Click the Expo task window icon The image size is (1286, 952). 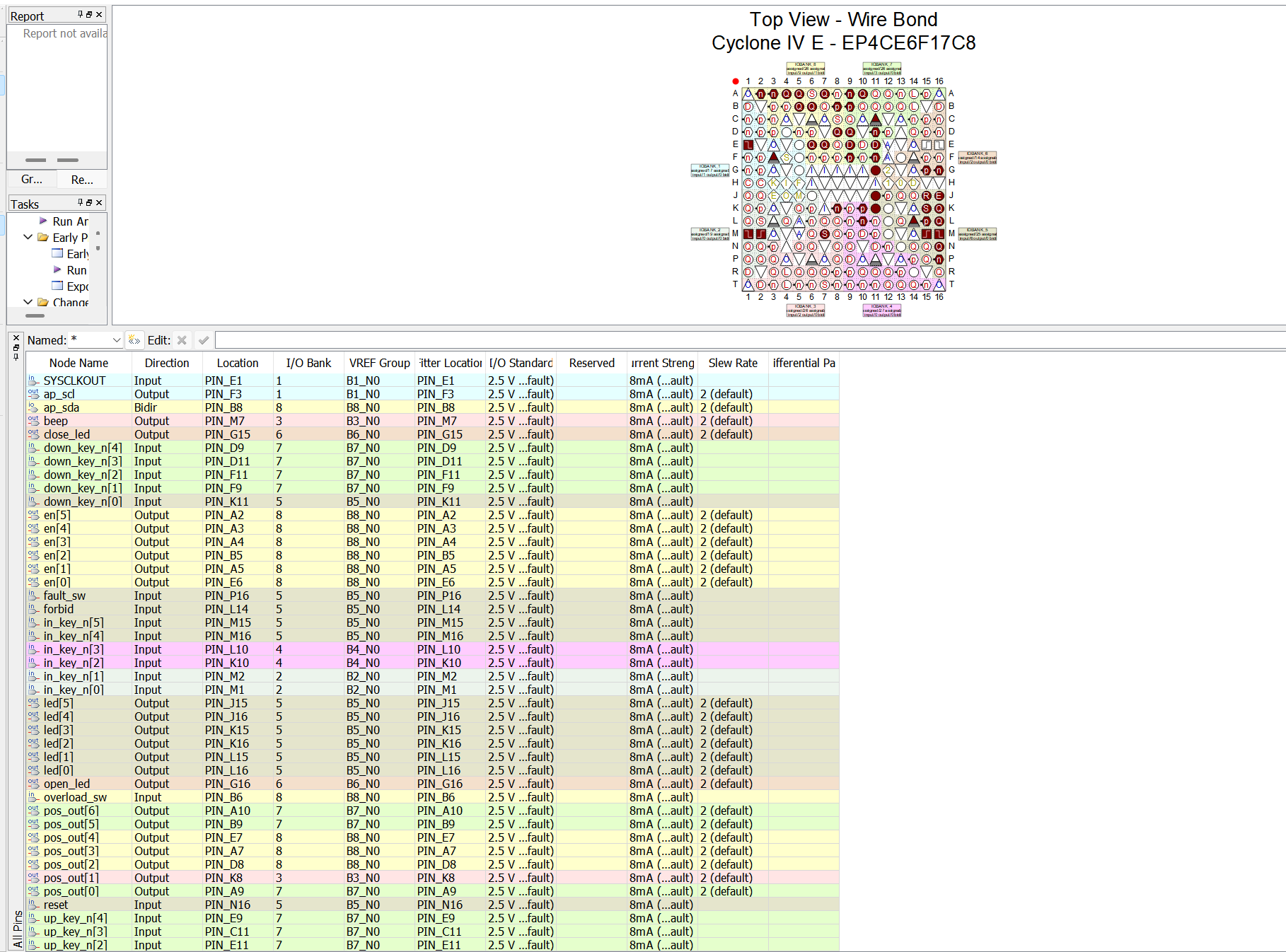(58, 286)
